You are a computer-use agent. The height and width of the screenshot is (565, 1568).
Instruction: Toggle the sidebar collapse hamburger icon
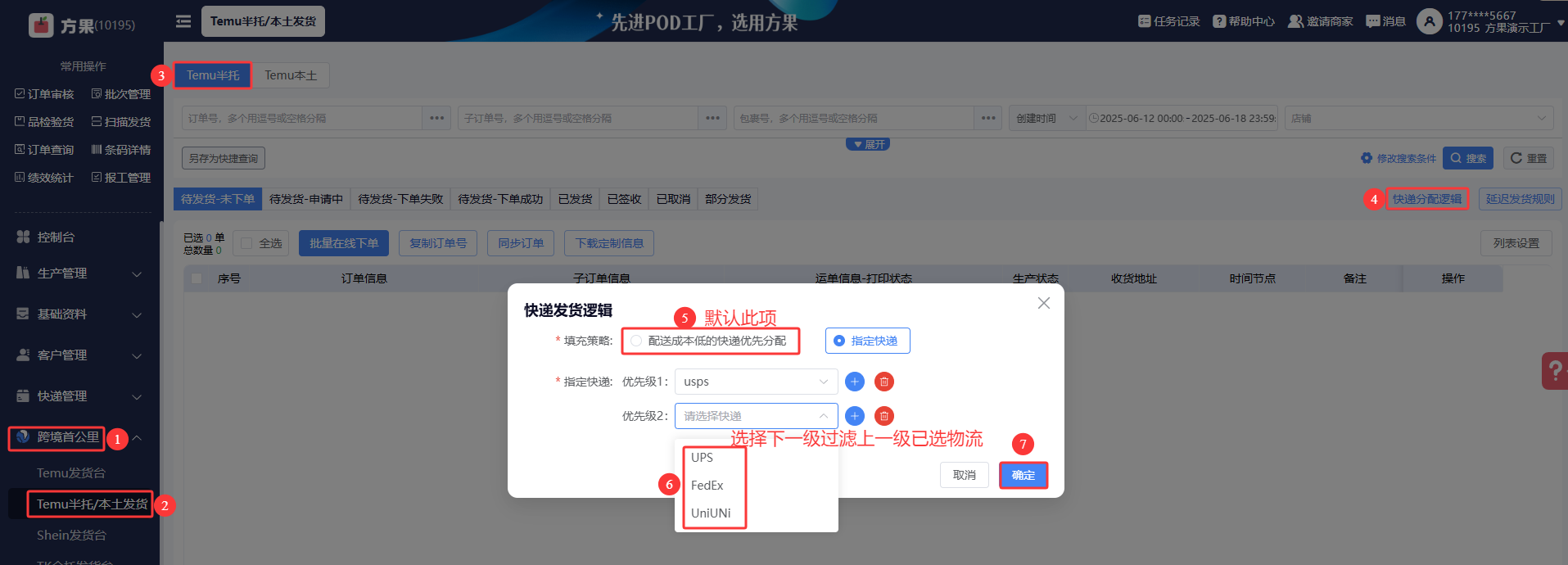(183, 21)
